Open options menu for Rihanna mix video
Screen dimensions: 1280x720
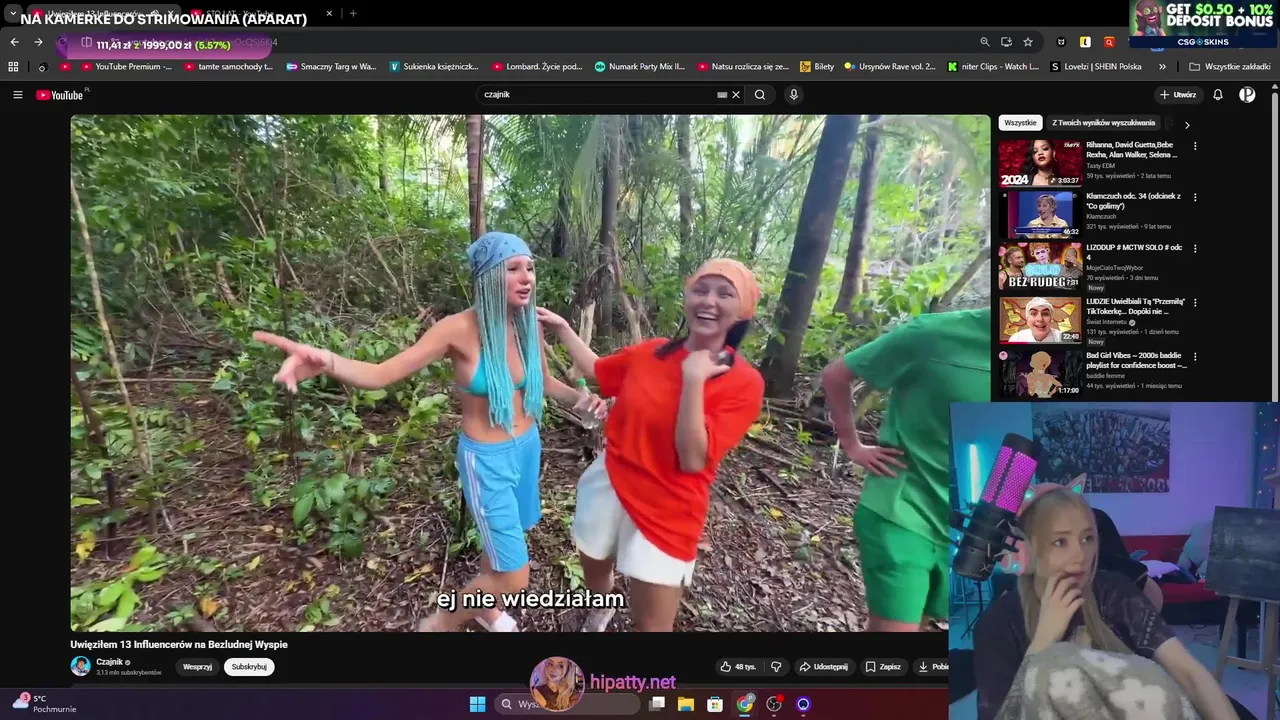point(1195,146)
